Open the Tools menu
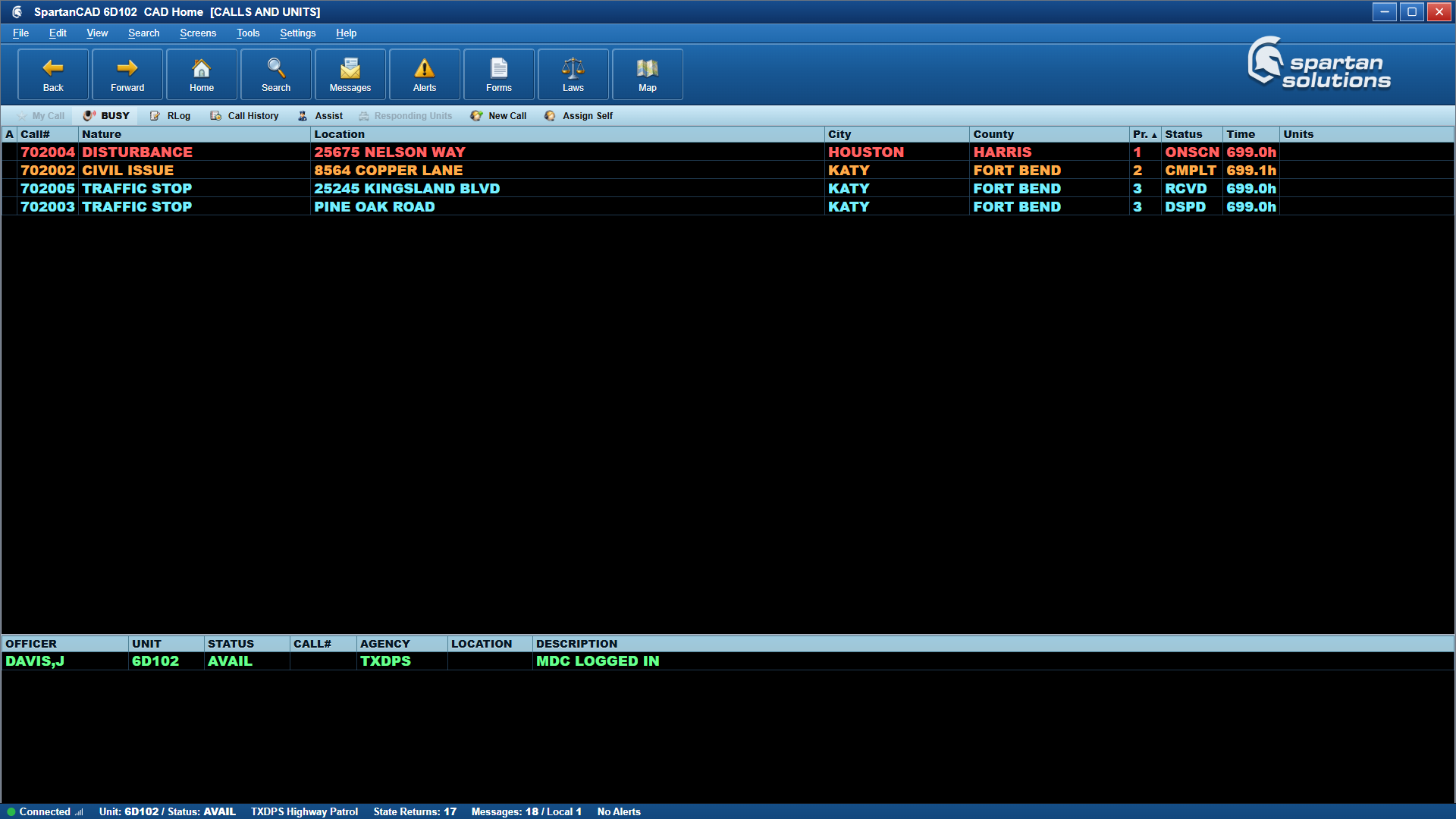 pos(248,33)
